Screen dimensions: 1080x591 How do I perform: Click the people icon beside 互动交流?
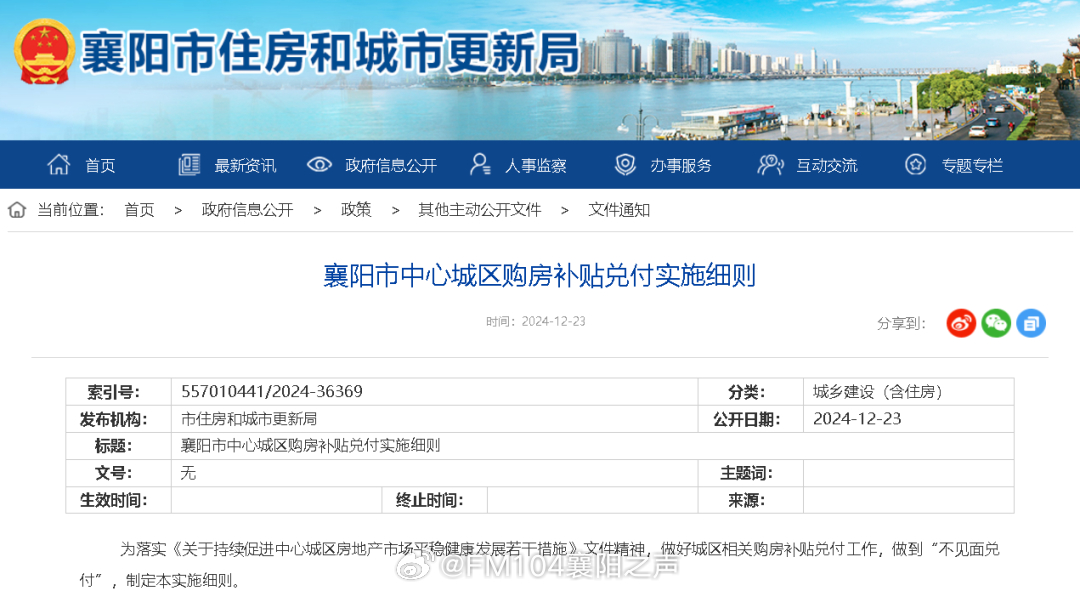pyautogui.click(x=770, y=165)
